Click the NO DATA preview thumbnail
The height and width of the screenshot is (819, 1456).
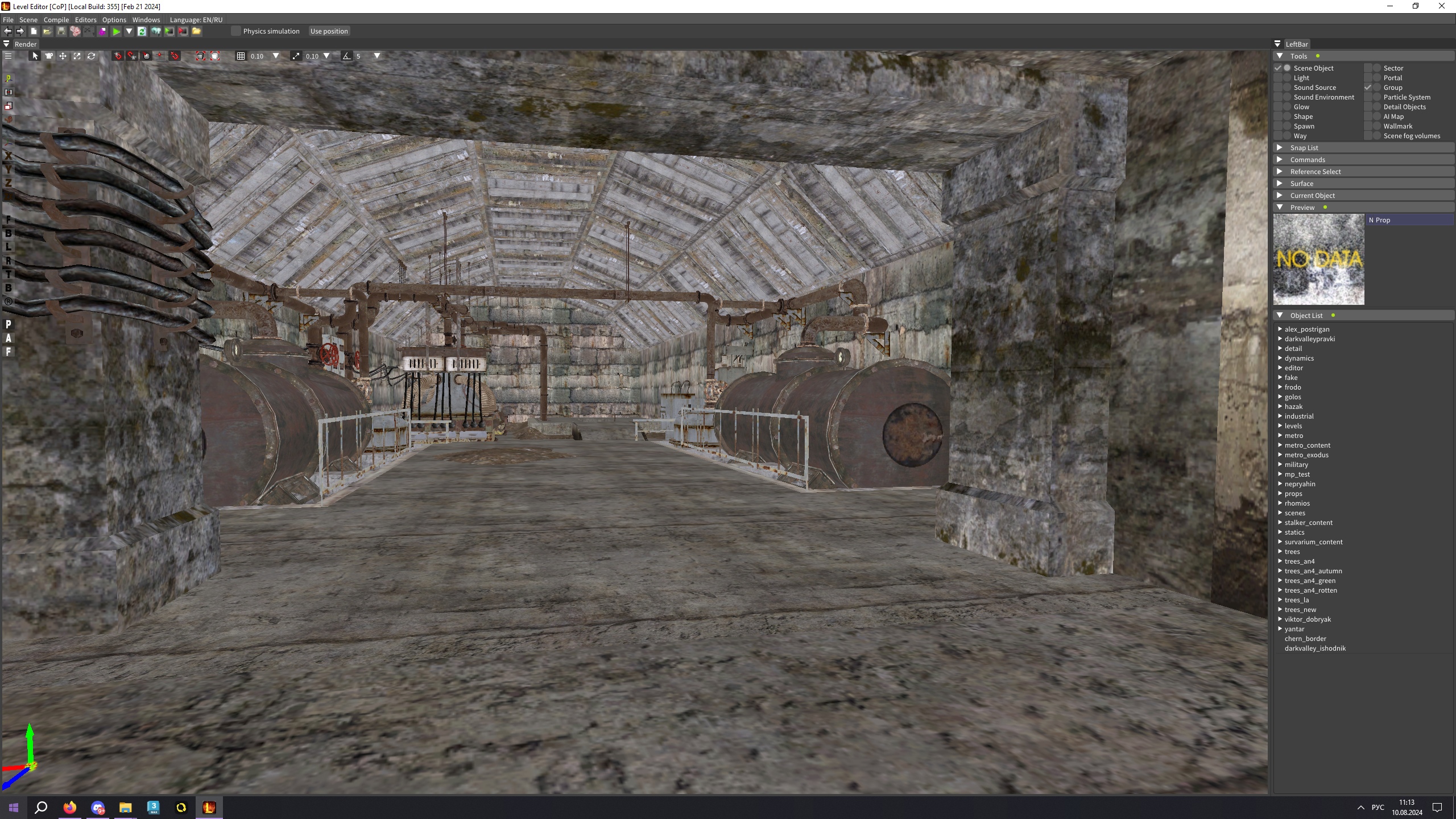(1318, 259)
